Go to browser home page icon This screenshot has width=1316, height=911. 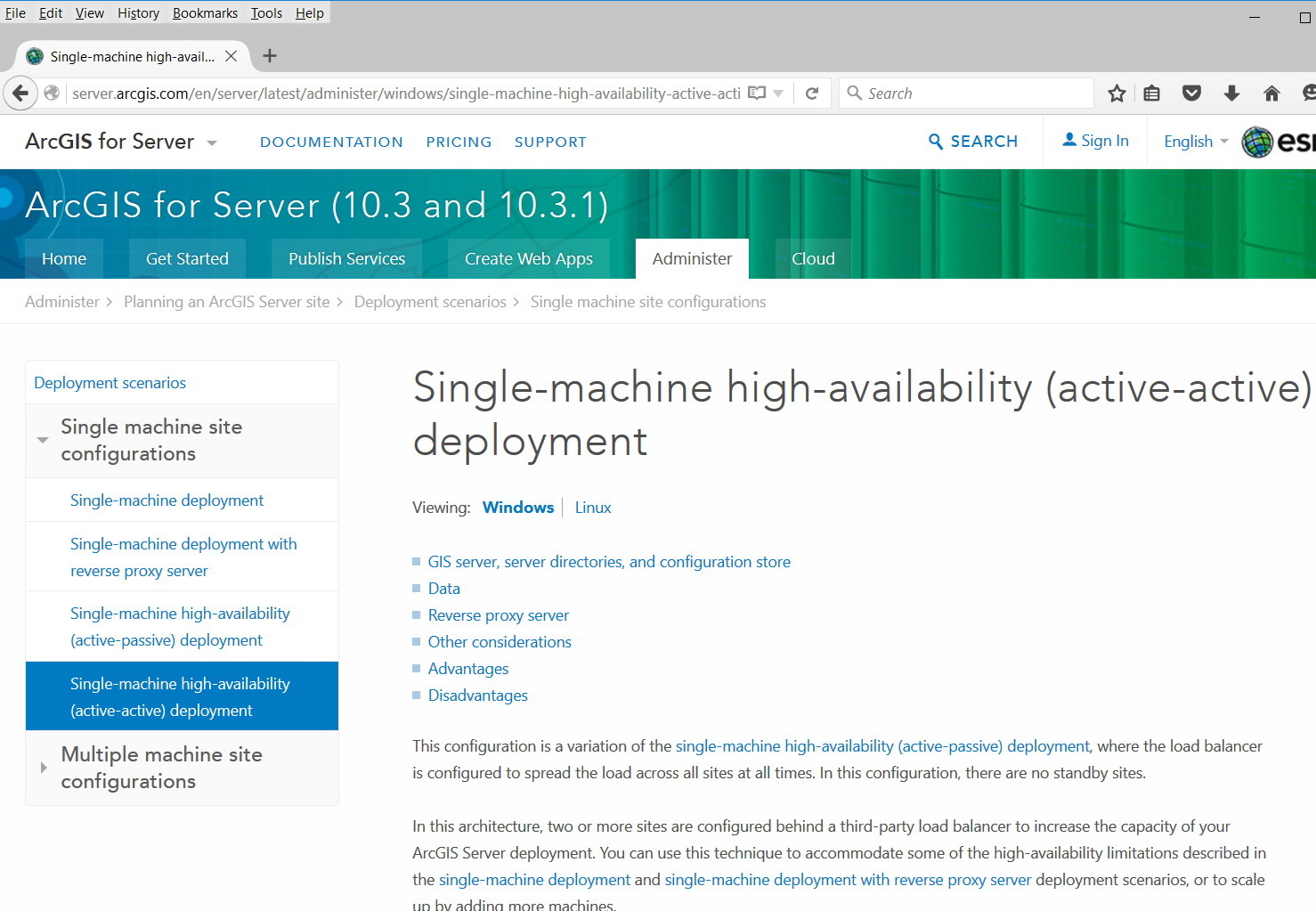[1271, 94]
